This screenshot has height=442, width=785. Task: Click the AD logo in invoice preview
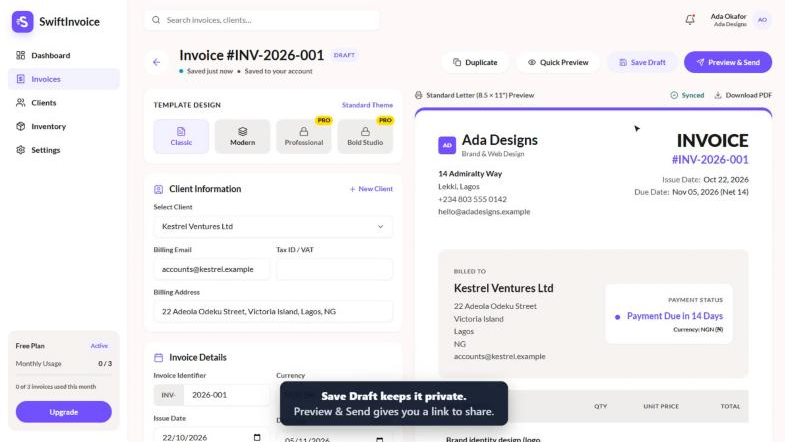pyautogui.click(x=447, y=145)
